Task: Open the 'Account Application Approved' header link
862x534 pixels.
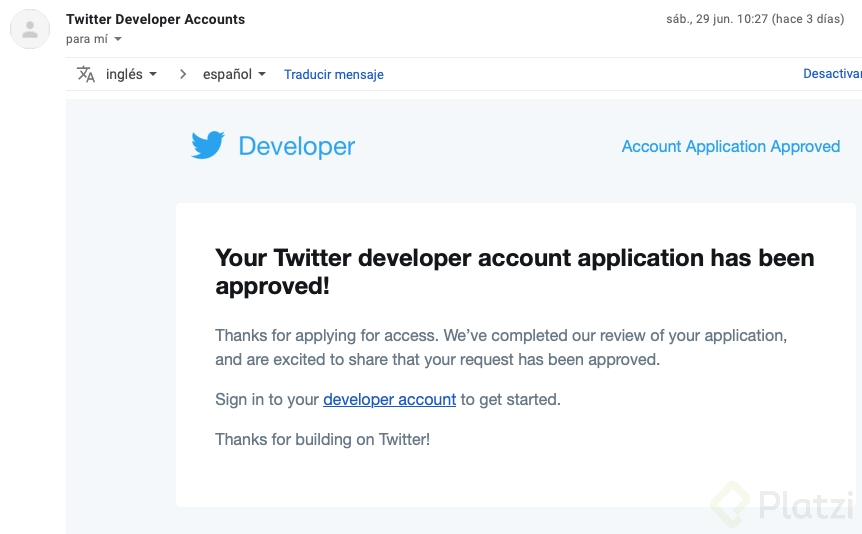Action: click(730, 146)
